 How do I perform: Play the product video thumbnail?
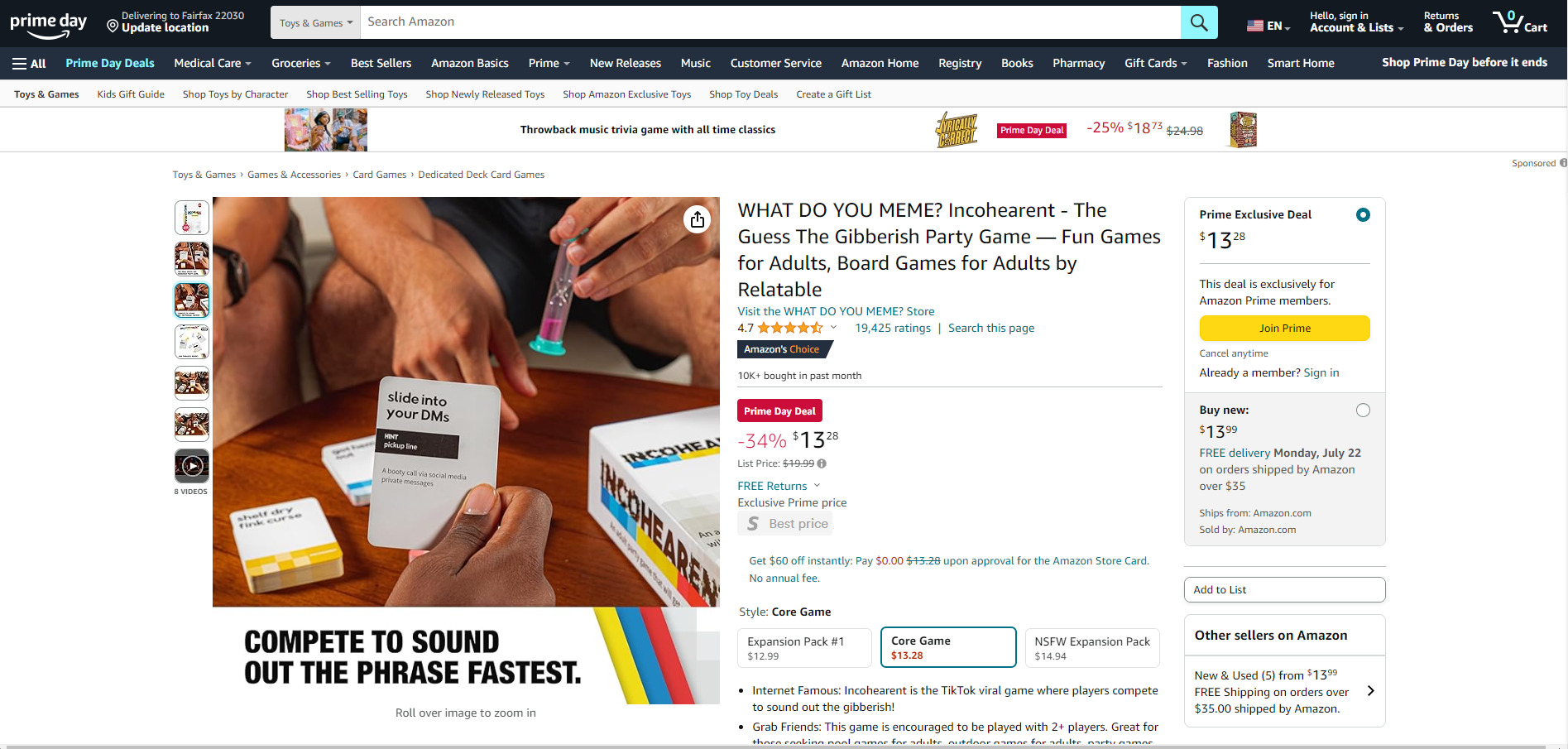tap(192, 466)
